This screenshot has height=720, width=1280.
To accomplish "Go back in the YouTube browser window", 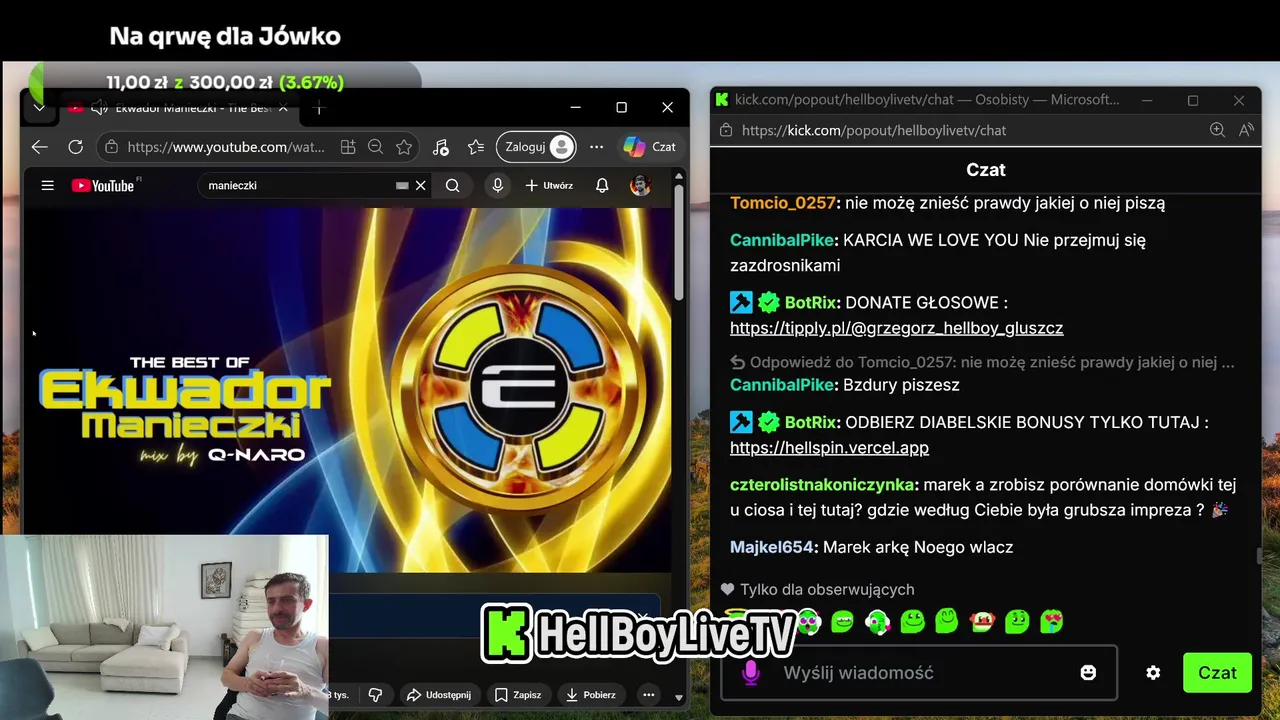I will (39, 147).
